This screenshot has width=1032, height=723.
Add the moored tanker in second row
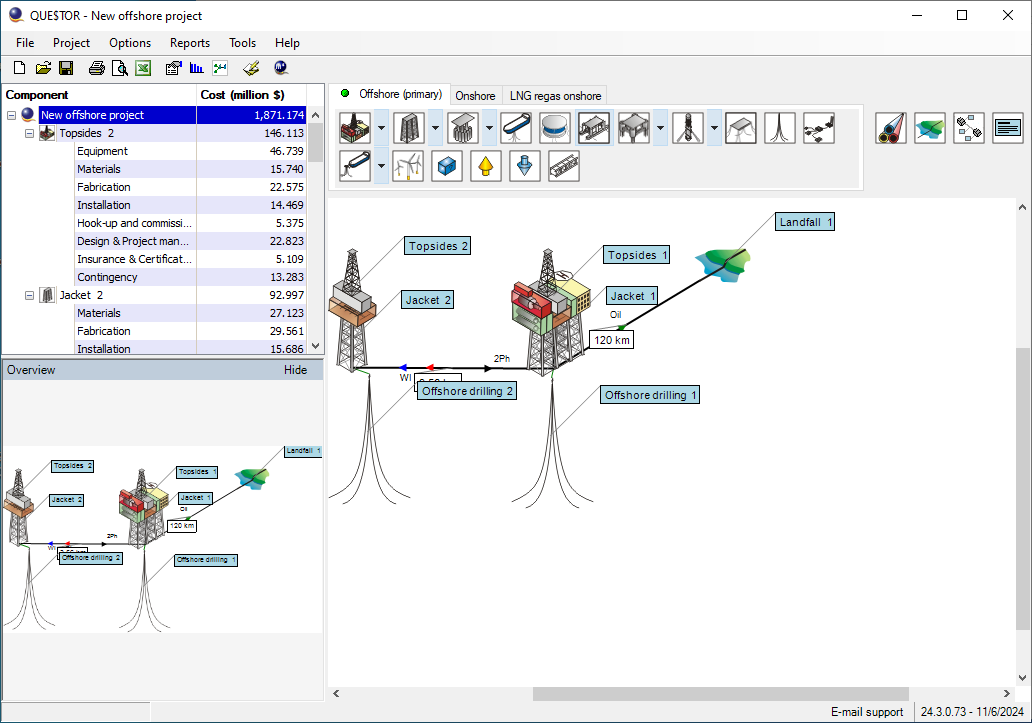(355, 166)
